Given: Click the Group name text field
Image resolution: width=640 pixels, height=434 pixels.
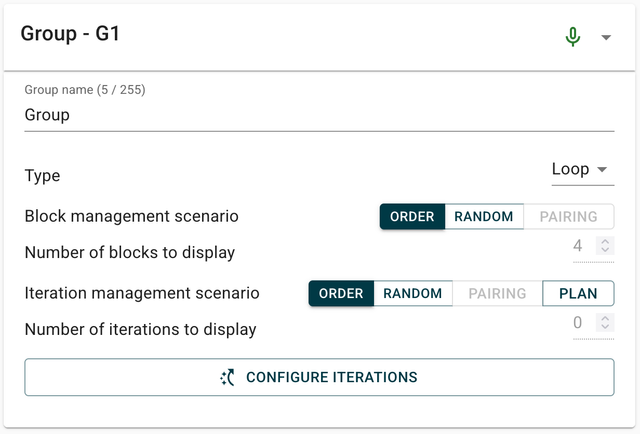Looking at the screenshot, I should 319,115.
